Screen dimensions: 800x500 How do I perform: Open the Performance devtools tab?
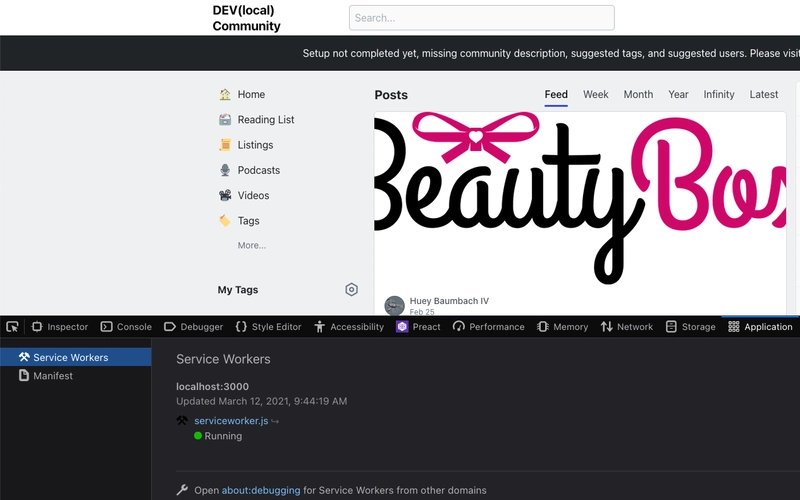click(x=489, y=327)
